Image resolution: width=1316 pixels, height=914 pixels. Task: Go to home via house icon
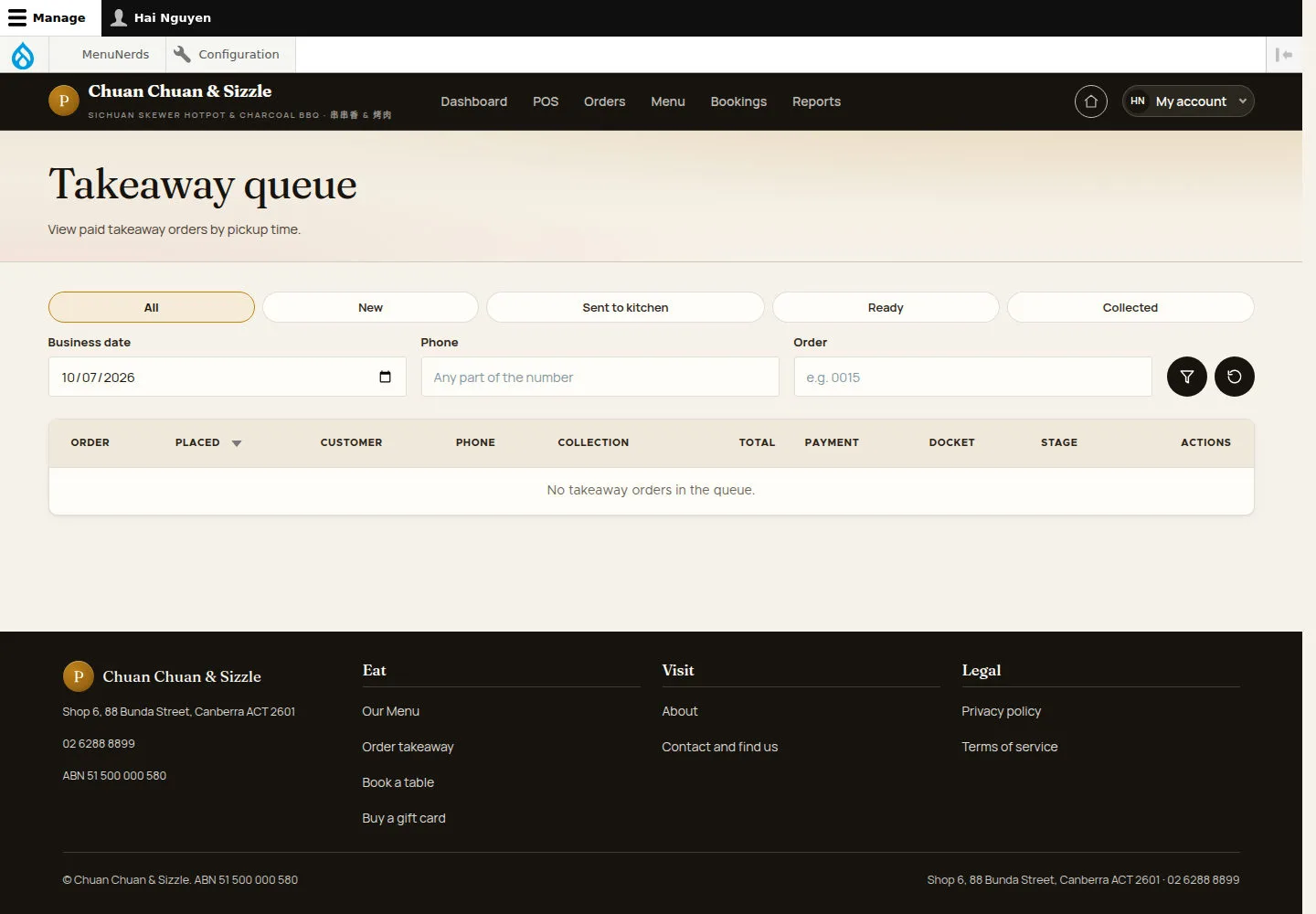coord(1091,101)
